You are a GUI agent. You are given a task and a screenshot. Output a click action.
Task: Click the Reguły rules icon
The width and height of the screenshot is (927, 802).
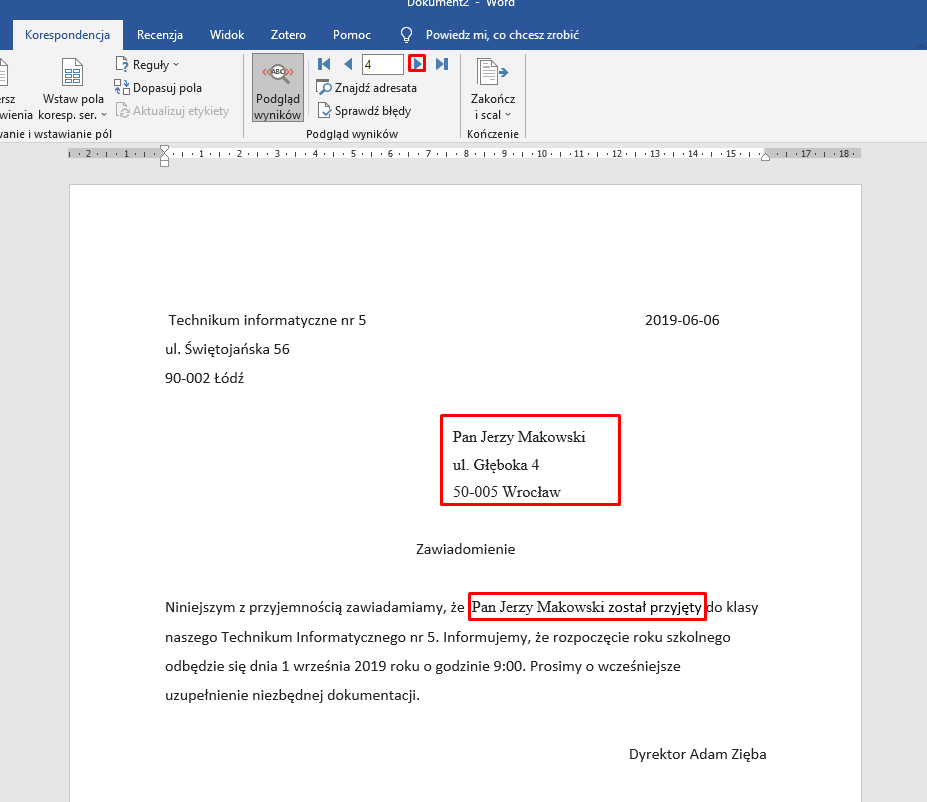pos(122,64)
